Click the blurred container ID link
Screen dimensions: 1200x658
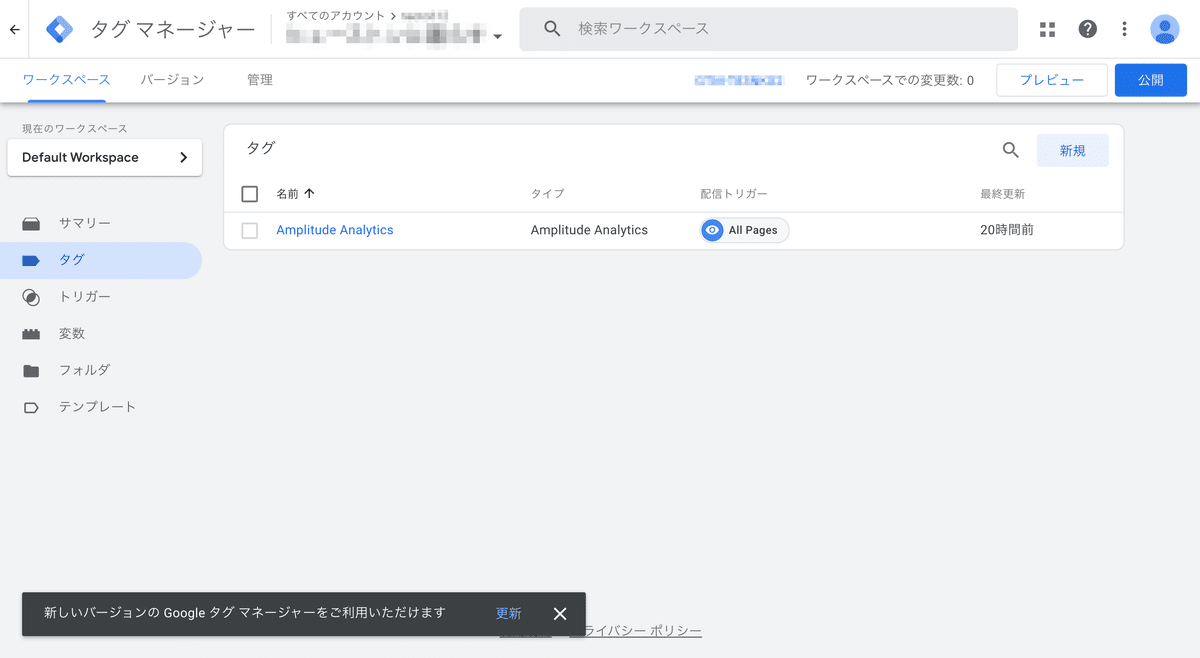tap(738, 80)
